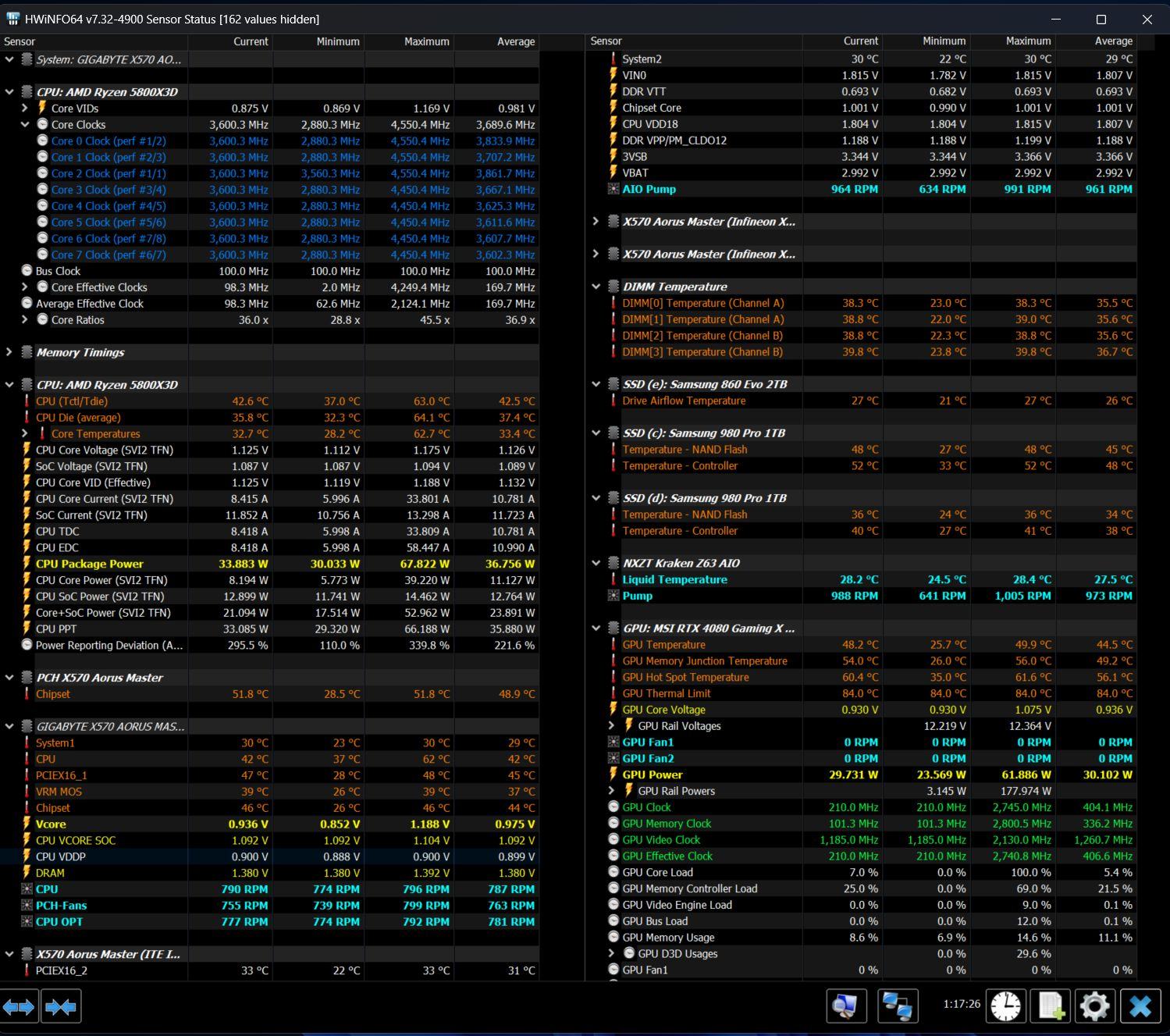Select the GPU Hot Spot Temperature row
1170x1036 pixels.
[861, 677]
